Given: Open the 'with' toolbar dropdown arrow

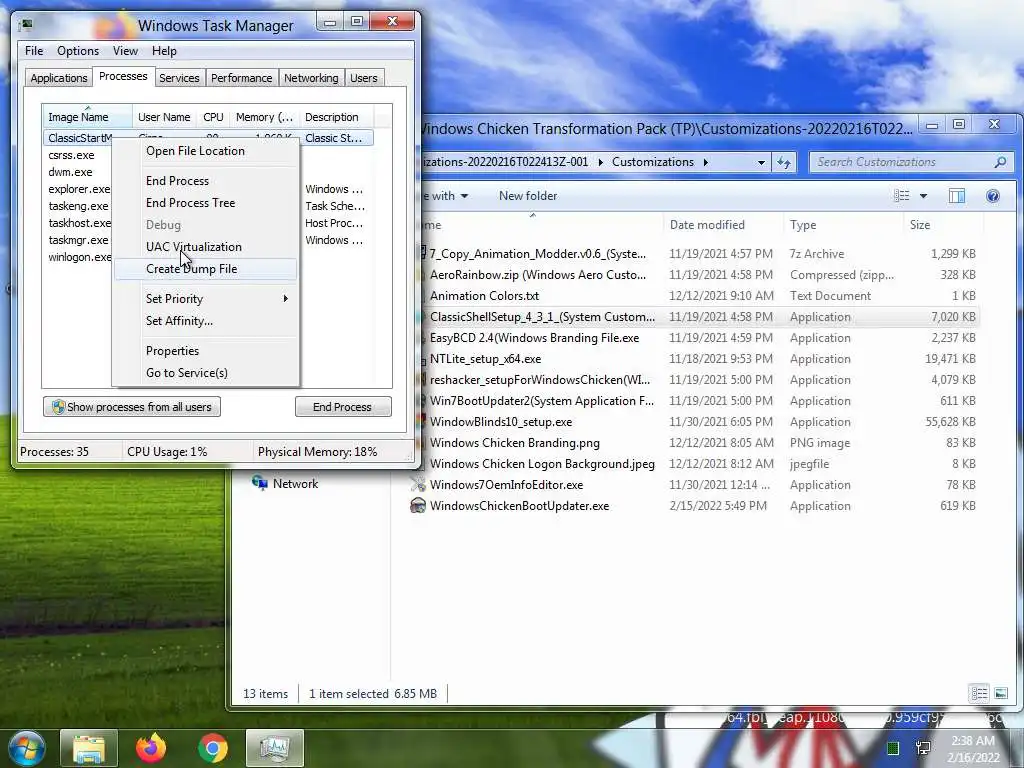Looking at the screenshot, I should pyautogui.click(x=464, y=196).
